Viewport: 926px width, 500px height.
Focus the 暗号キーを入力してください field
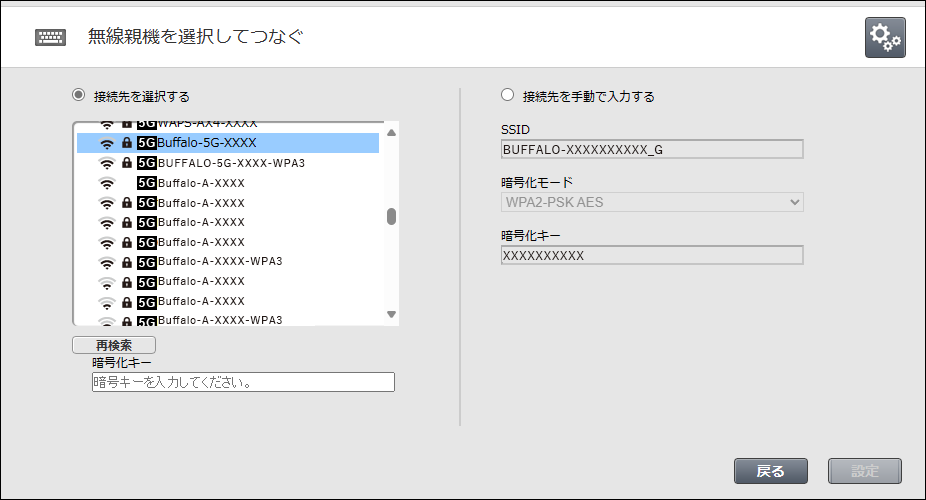tap(243, 382)
